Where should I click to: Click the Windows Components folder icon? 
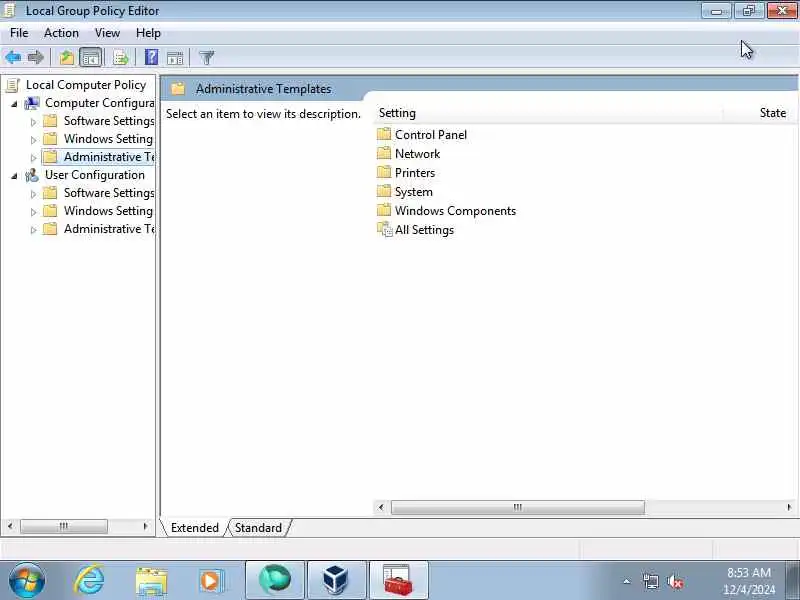point(384,210)
